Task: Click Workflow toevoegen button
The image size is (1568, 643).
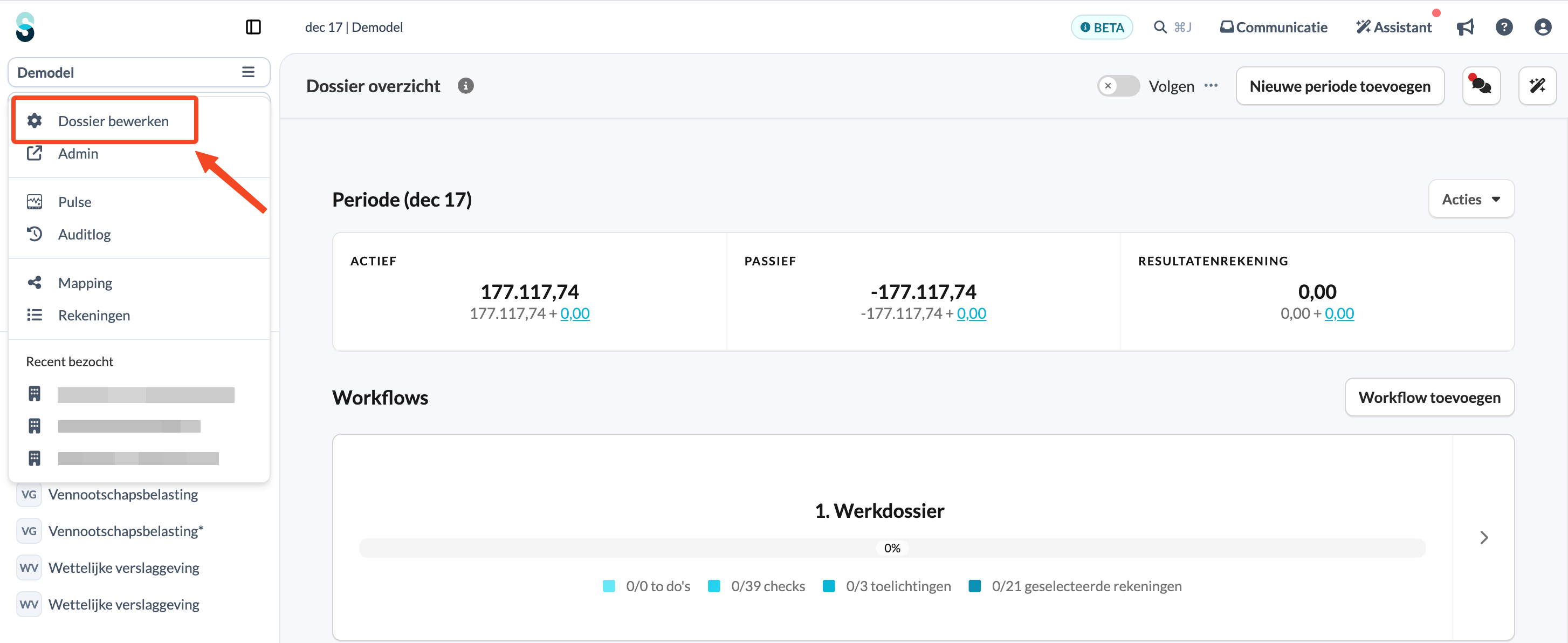Action: pyautogui.click(x=1429, y=397)
